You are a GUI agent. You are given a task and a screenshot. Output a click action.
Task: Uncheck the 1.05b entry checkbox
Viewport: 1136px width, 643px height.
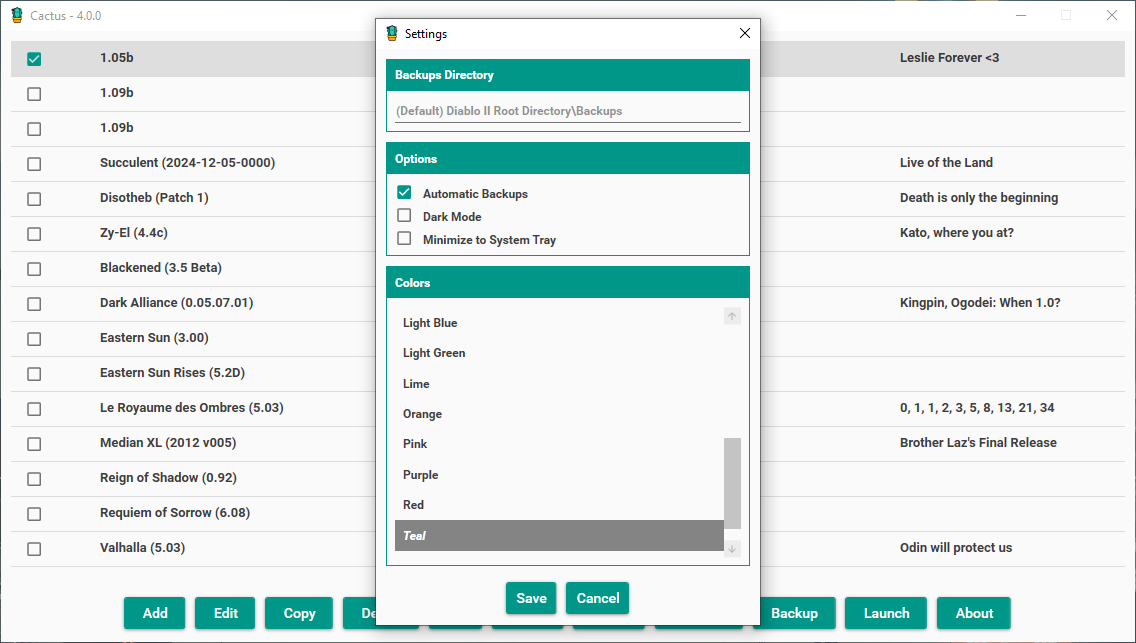(34, 59)
